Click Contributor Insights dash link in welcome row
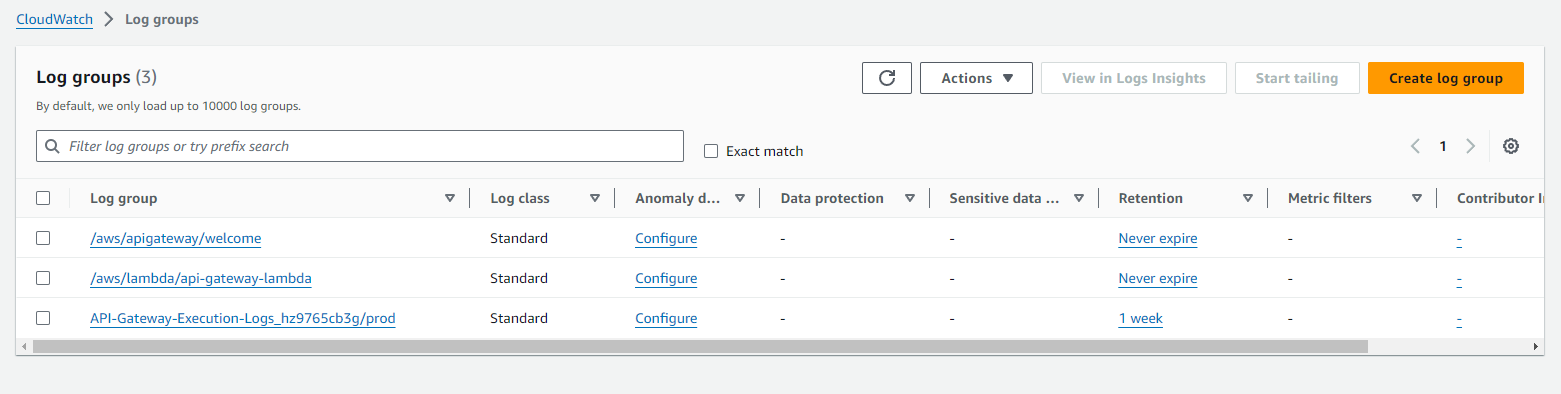The image size is (1561, 394). [x=1460, y=238]
